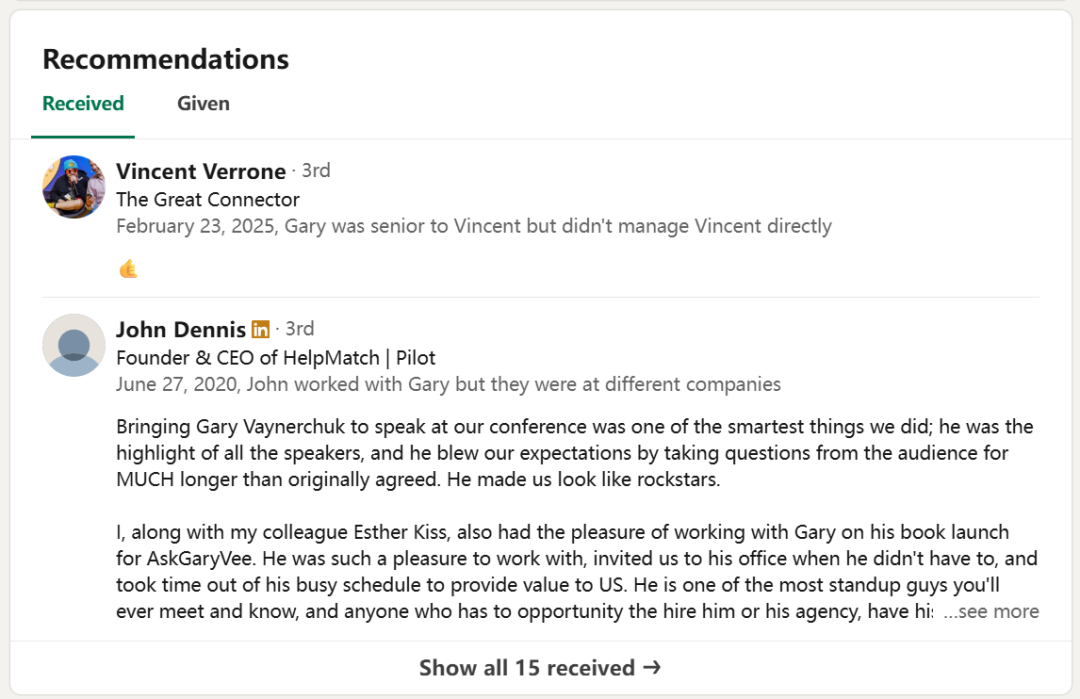This screenshot has height=699, width=1080.
Task: Click the February 23, 2025 relationship line
Action: [x=473, y=226]
